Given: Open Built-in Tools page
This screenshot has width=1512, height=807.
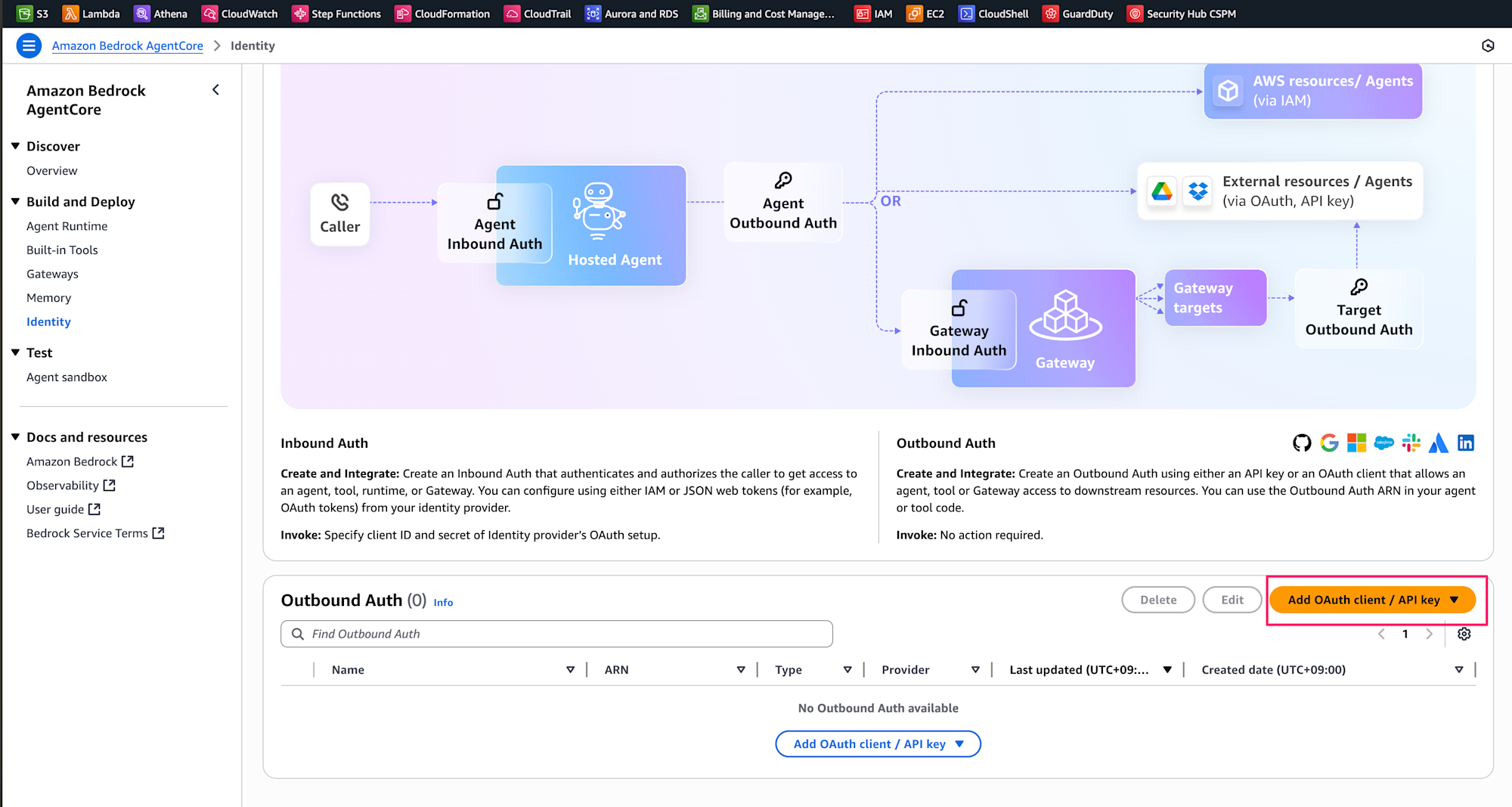Looking at the screenshot, I should point(62,250).
